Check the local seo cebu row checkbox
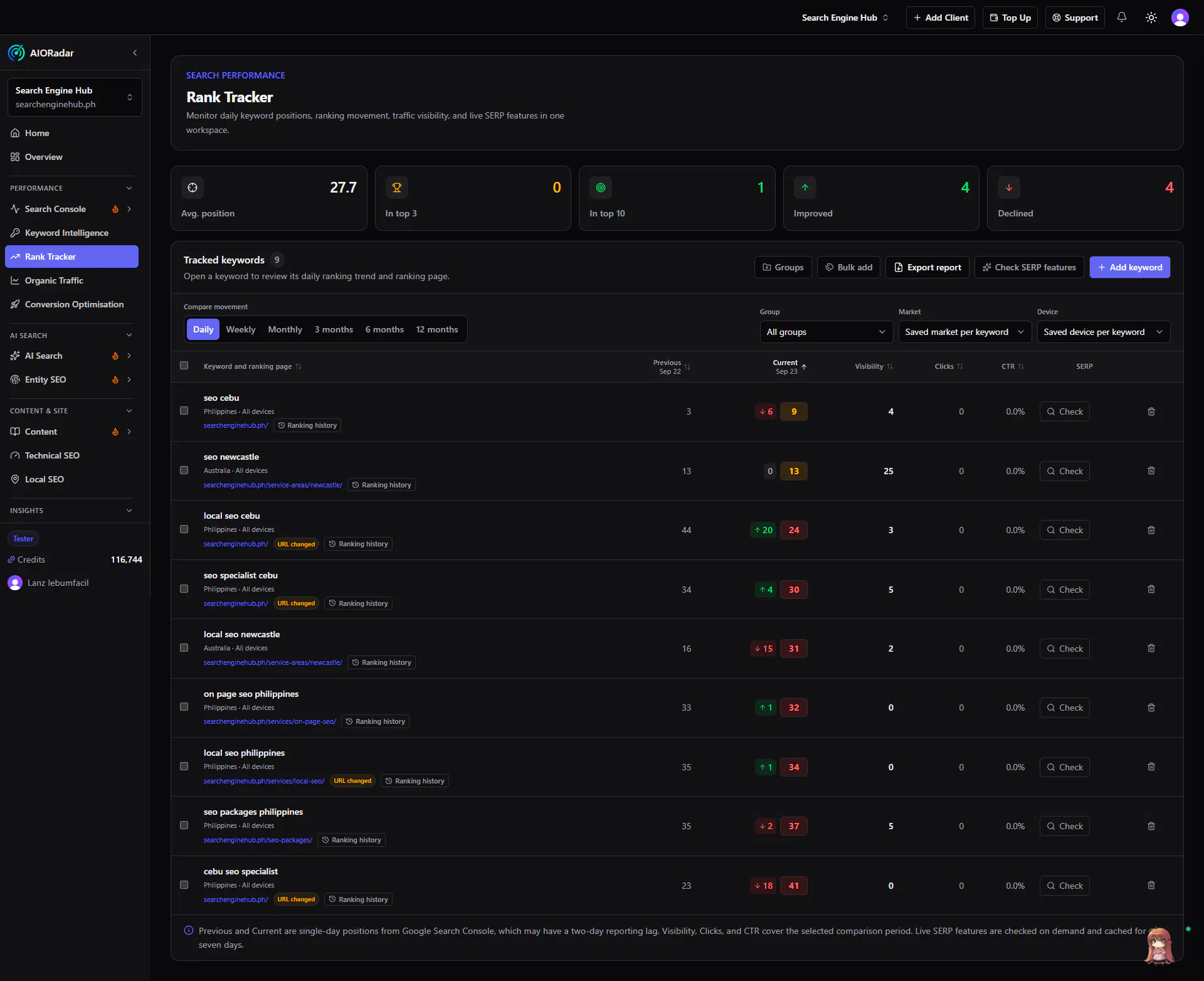The height and width of the screenshot is (981, 1204). coord(184,529)
